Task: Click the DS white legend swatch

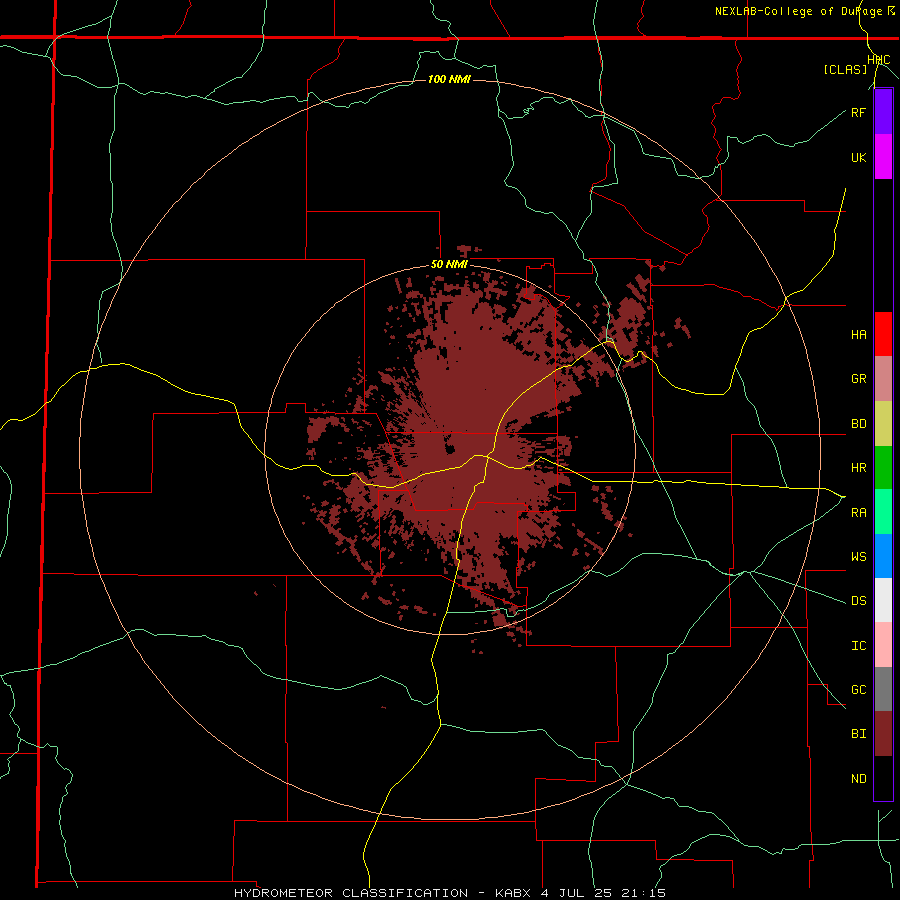Action: coord(883,600)
